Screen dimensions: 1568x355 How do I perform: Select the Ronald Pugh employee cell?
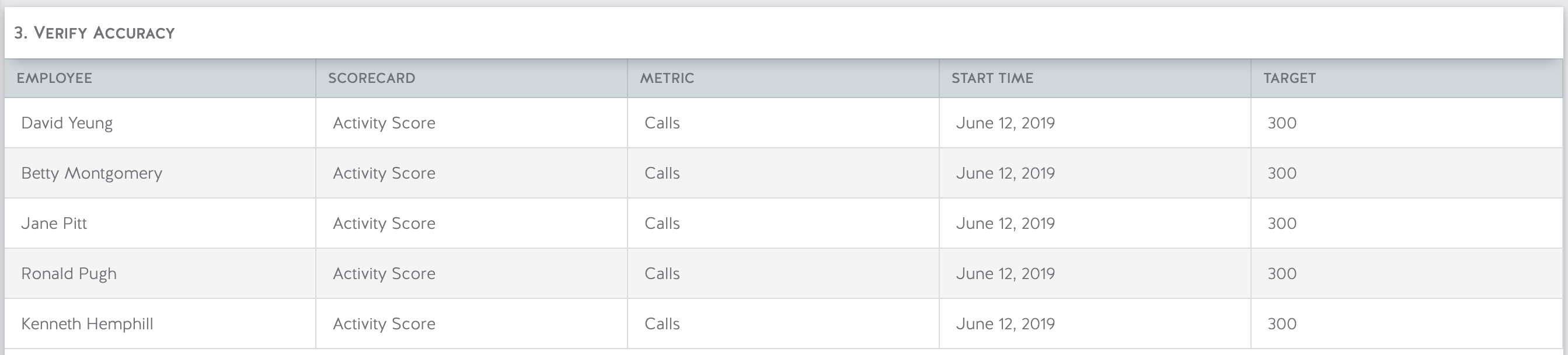[160, 273]
